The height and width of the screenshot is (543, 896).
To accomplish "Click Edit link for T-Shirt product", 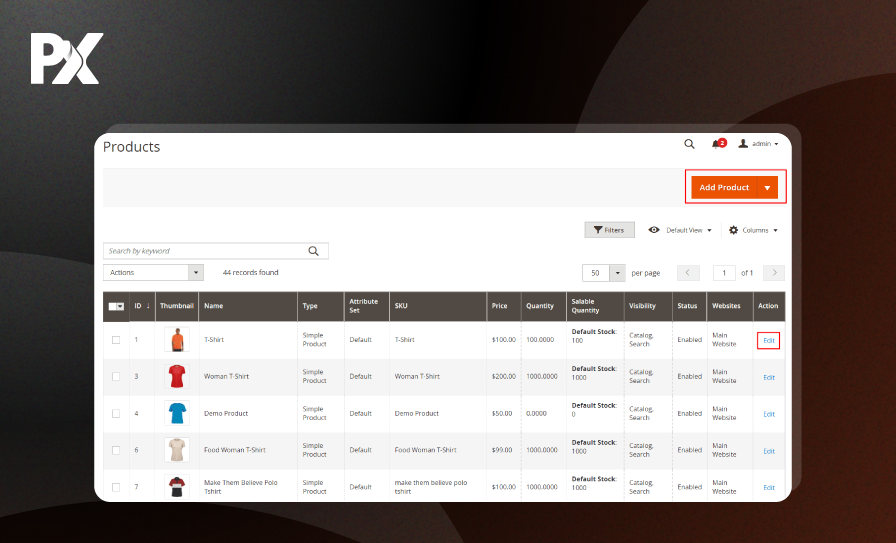I will (769, 341).
